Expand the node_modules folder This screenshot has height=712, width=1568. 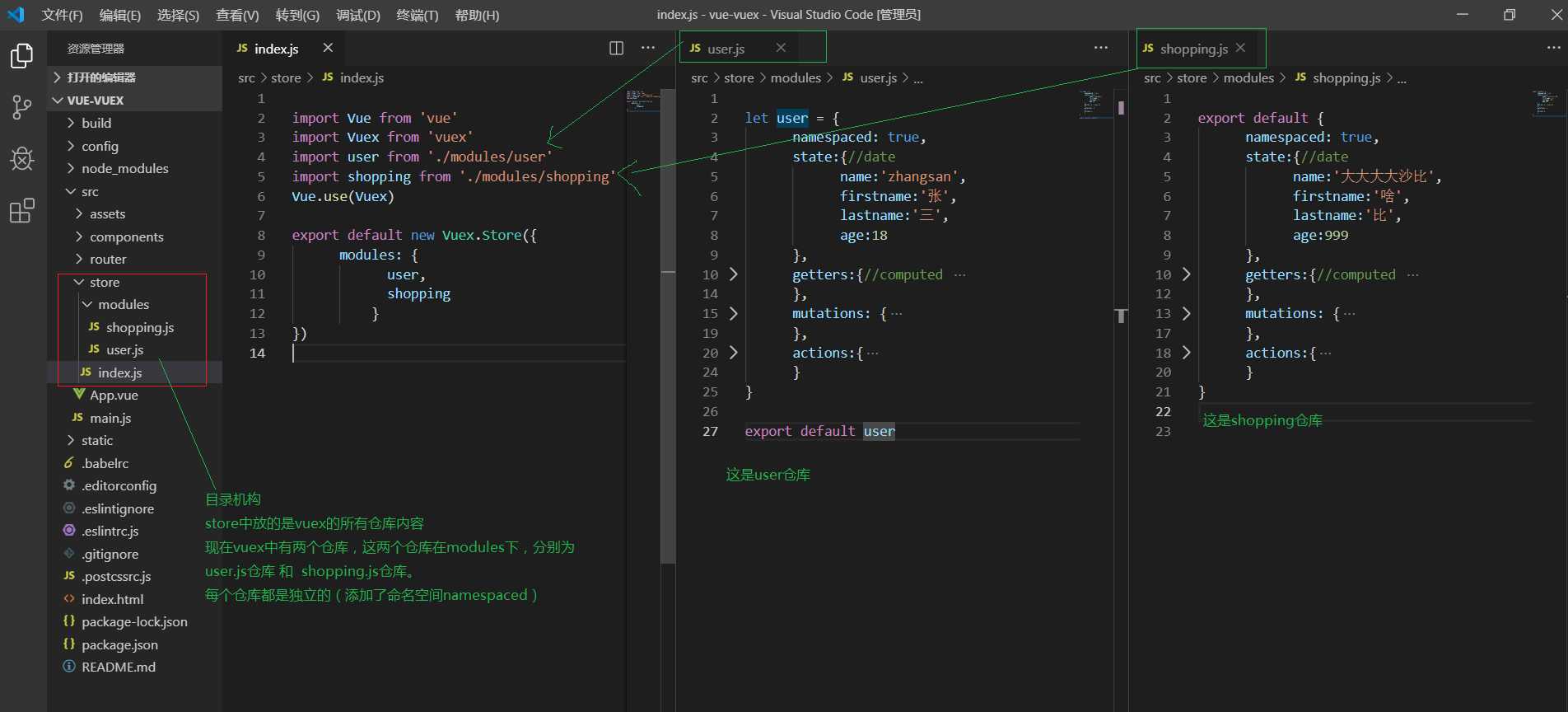135,168
